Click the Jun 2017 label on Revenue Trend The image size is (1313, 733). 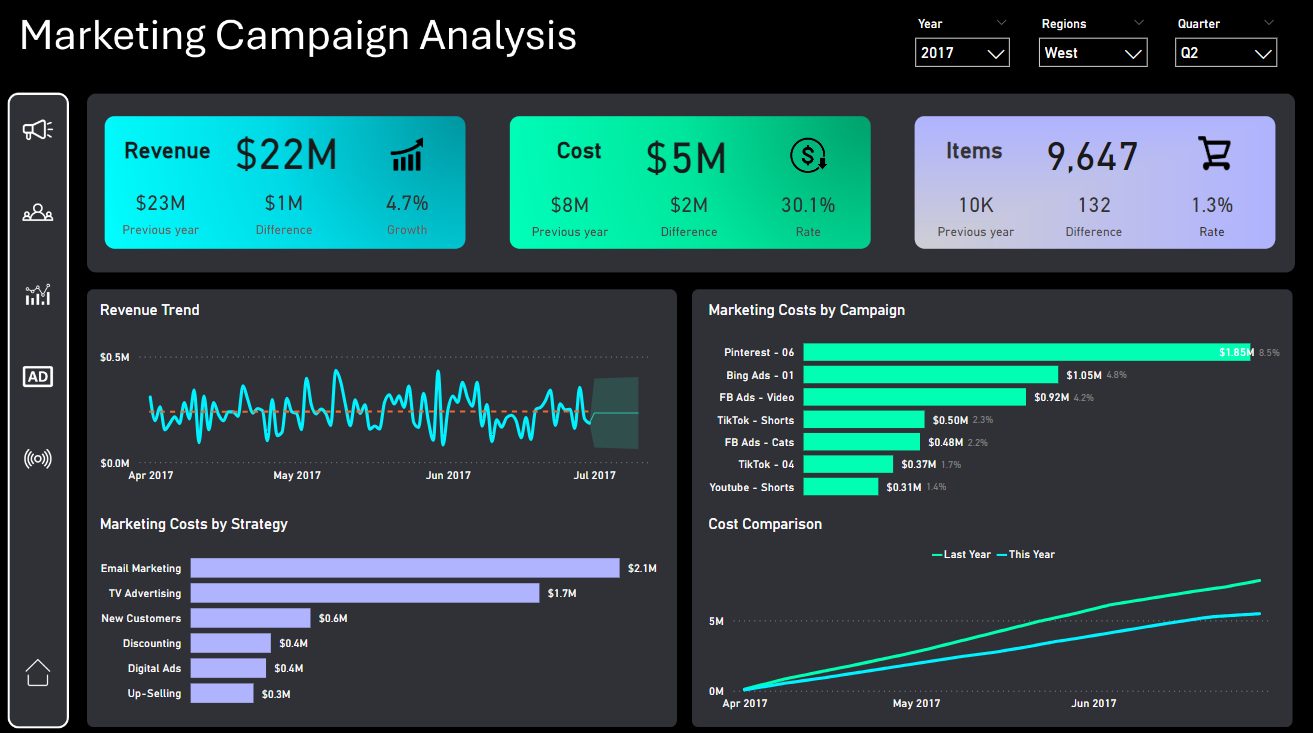(448, 475)
